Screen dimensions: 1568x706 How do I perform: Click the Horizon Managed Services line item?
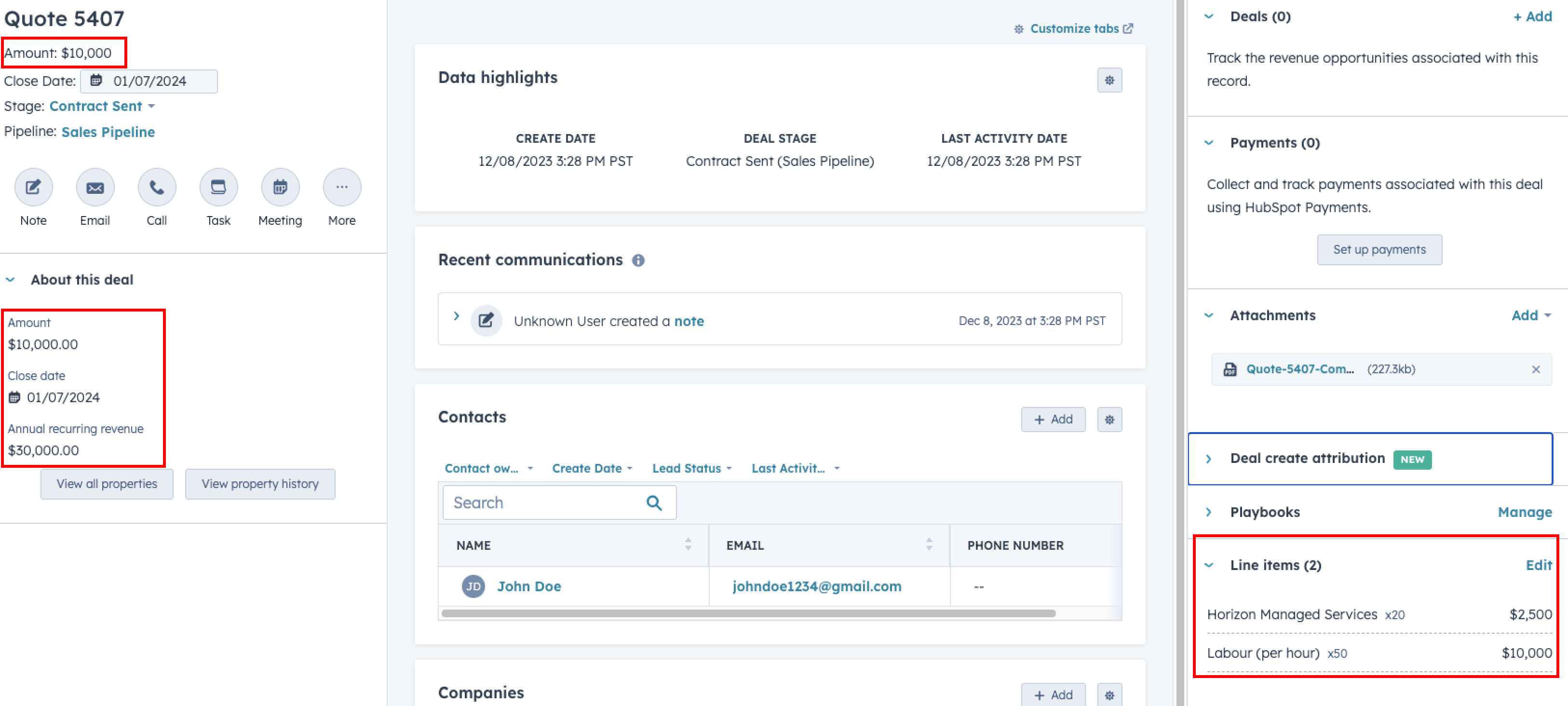[x=1379, y=614]
